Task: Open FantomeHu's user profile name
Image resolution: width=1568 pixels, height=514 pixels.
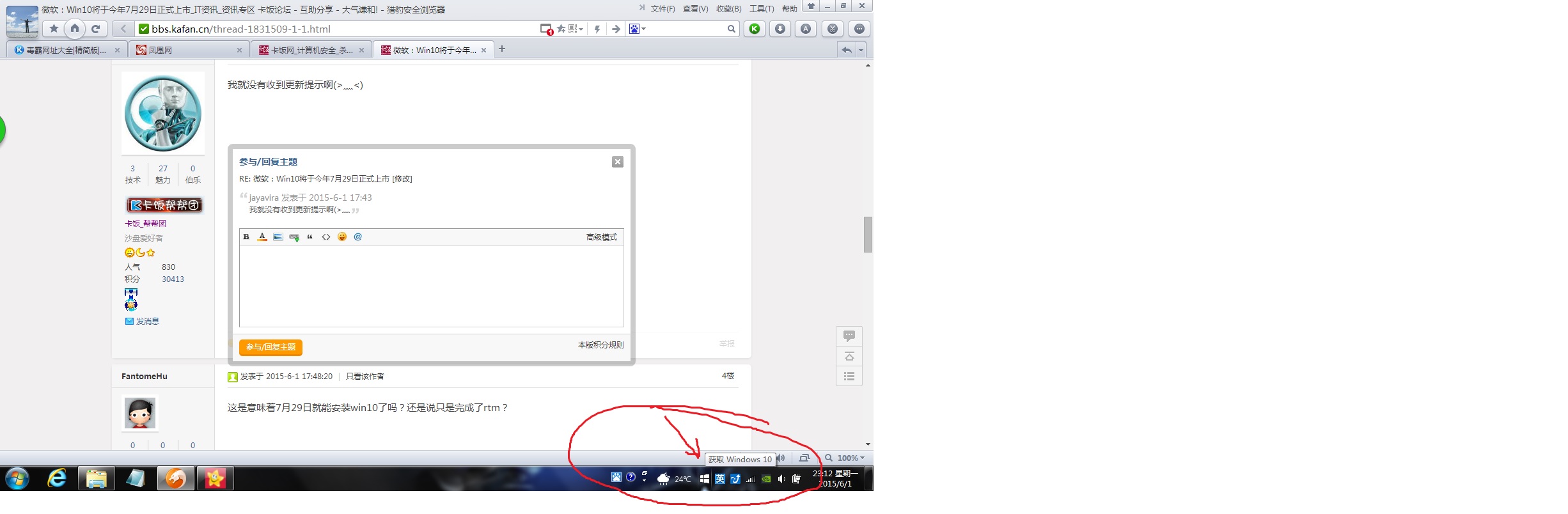Action: click(145, 376)
